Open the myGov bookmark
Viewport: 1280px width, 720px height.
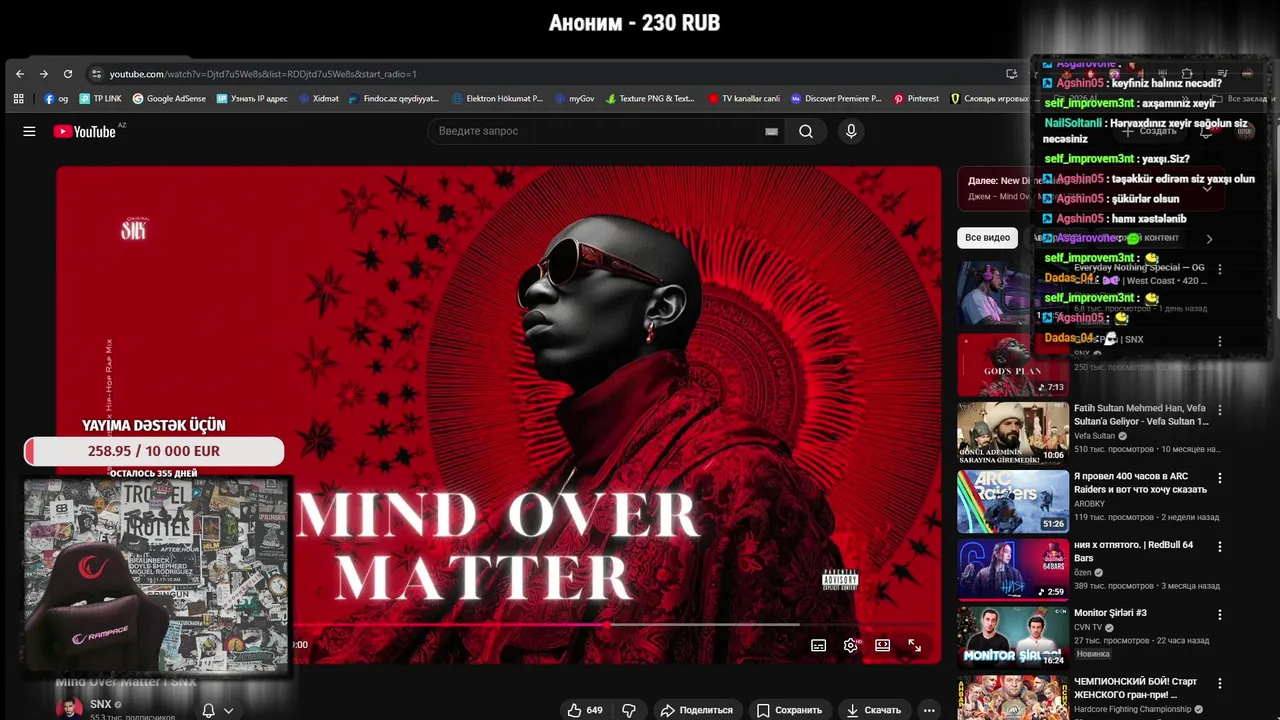575,99
